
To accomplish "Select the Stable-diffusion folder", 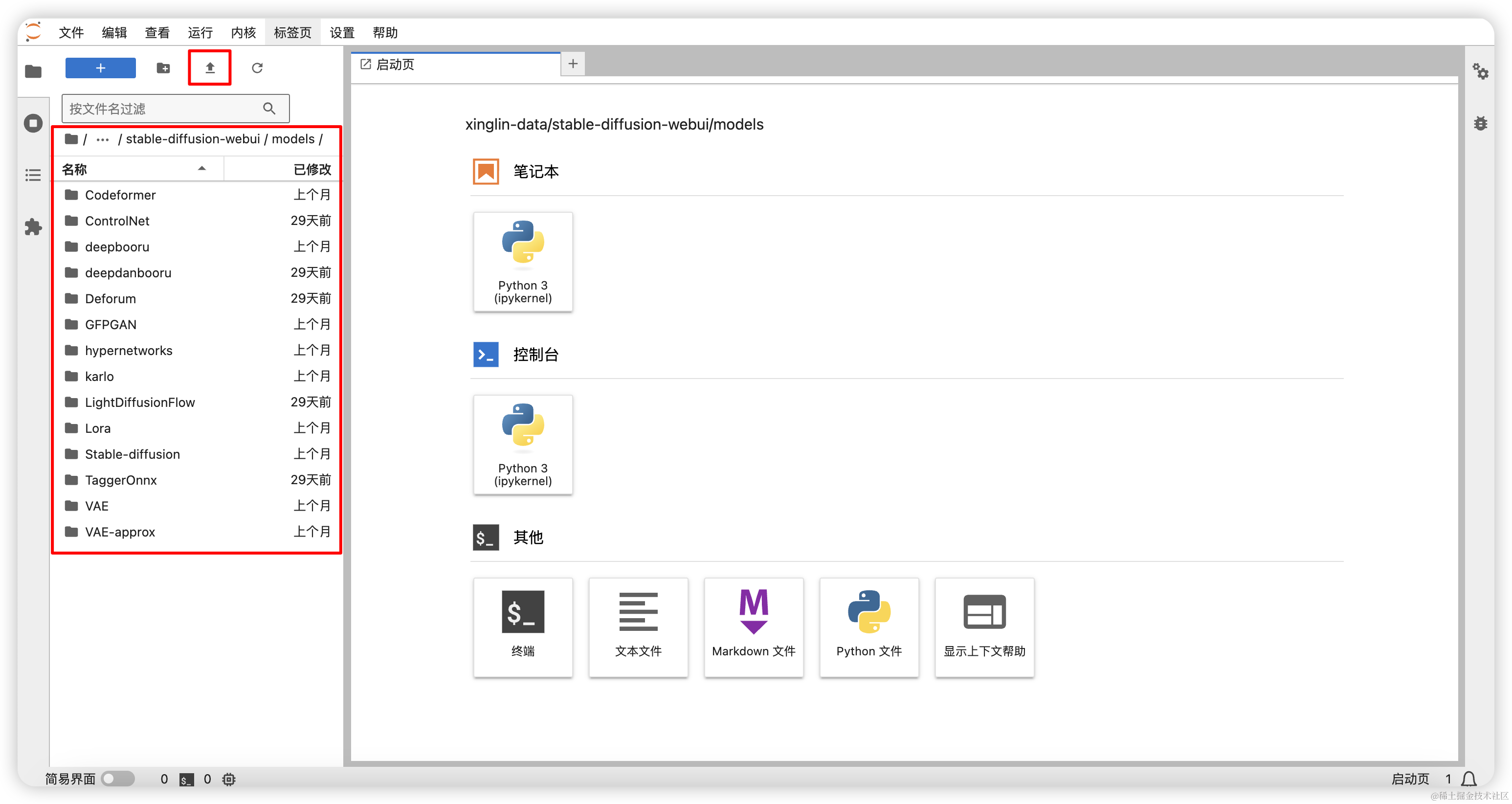I will [197, 454].
